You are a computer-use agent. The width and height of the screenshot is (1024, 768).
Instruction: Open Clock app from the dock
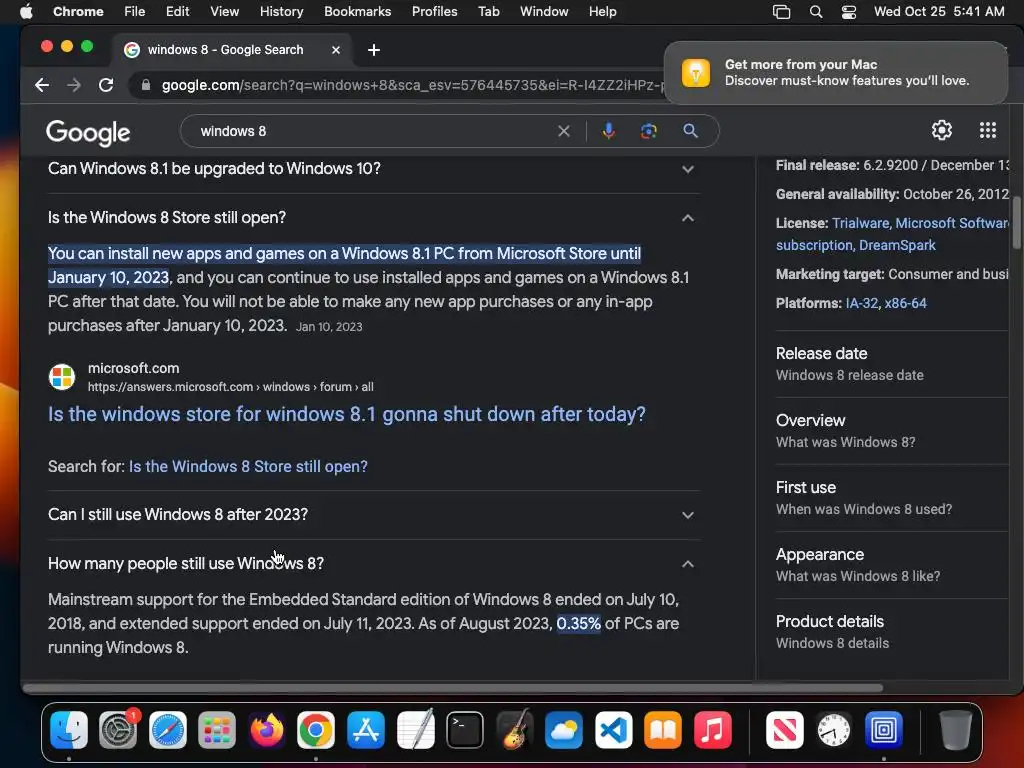click(x=834, y=729)
